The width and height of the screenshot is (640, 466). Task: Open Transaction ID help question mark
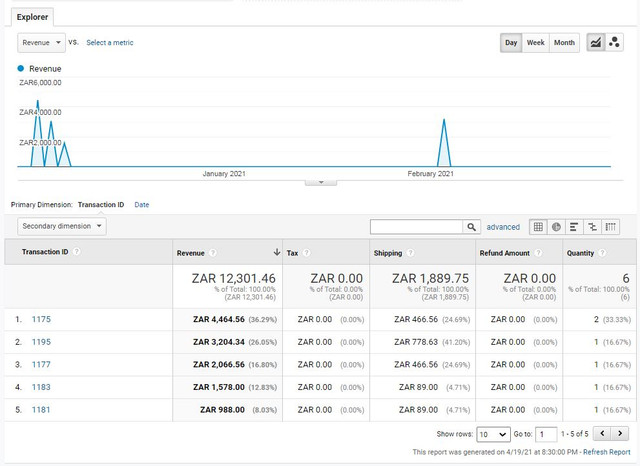click(76, 252)
